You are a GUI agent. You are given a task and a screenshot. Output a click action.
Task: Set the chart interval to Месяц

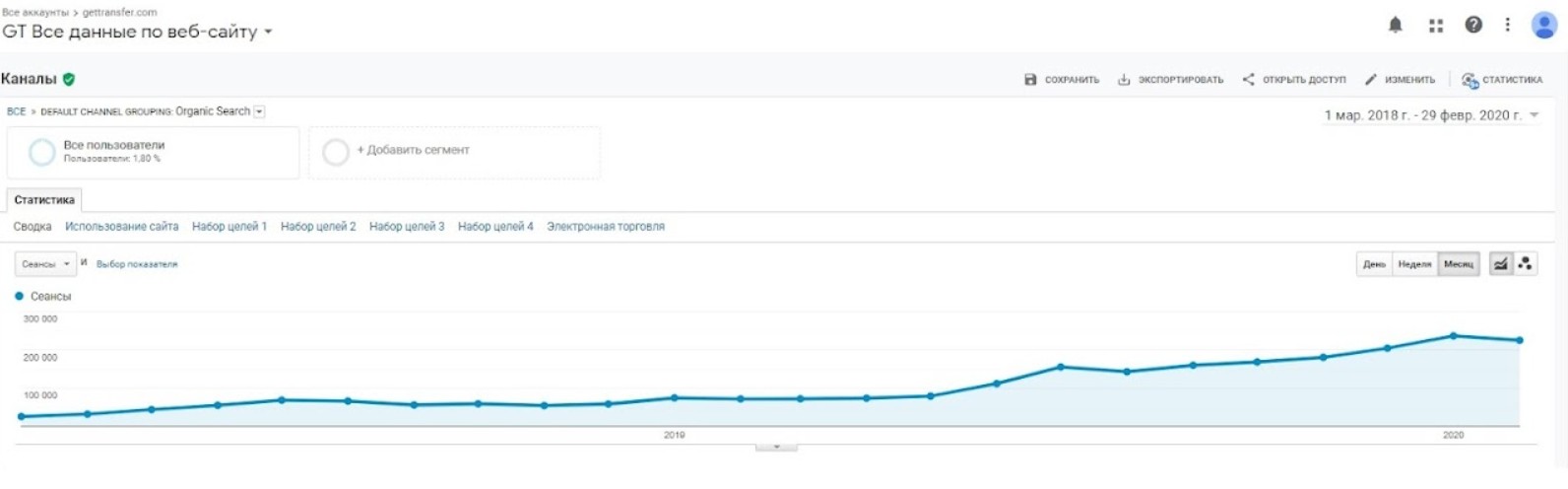[x=1459, y=264]
